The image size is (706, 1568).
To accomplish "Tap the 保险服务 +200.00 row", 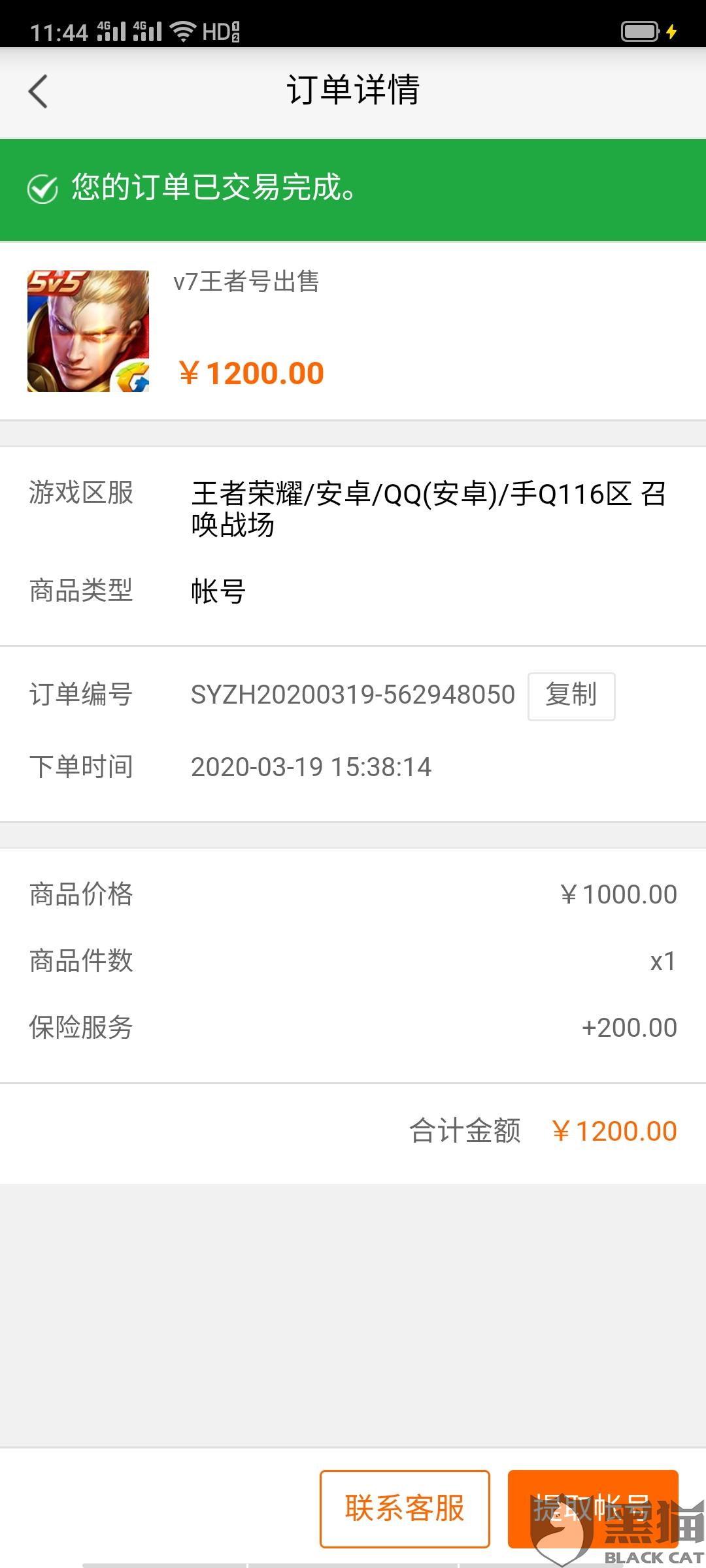I will (353, 1028).
